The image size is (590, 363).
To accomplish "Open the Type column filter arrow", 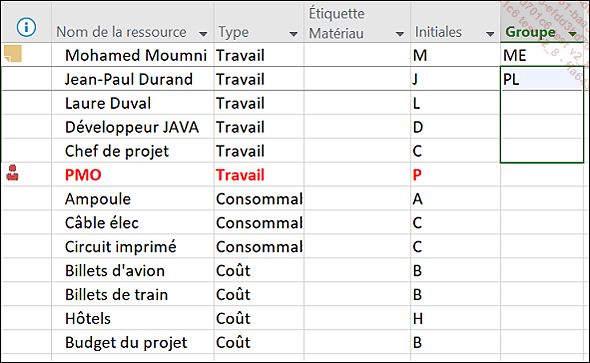I will point(293,34).
